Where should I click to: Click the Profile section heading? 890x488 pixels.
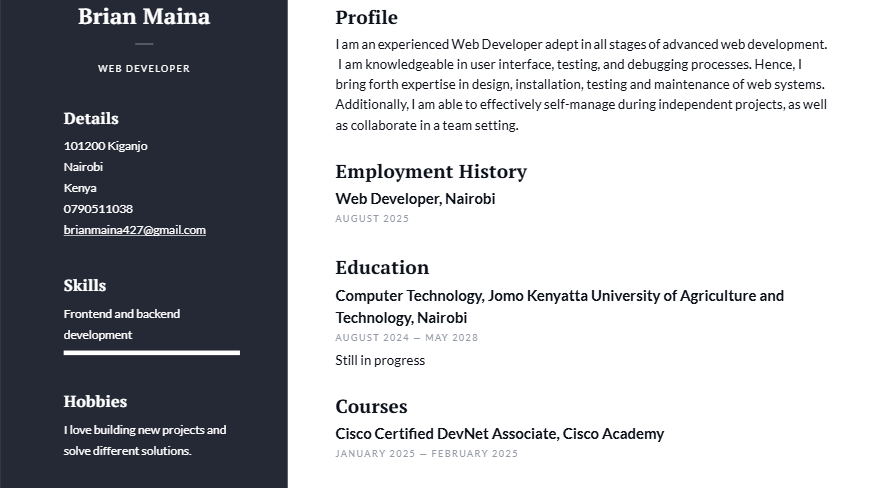coord(367,18)
